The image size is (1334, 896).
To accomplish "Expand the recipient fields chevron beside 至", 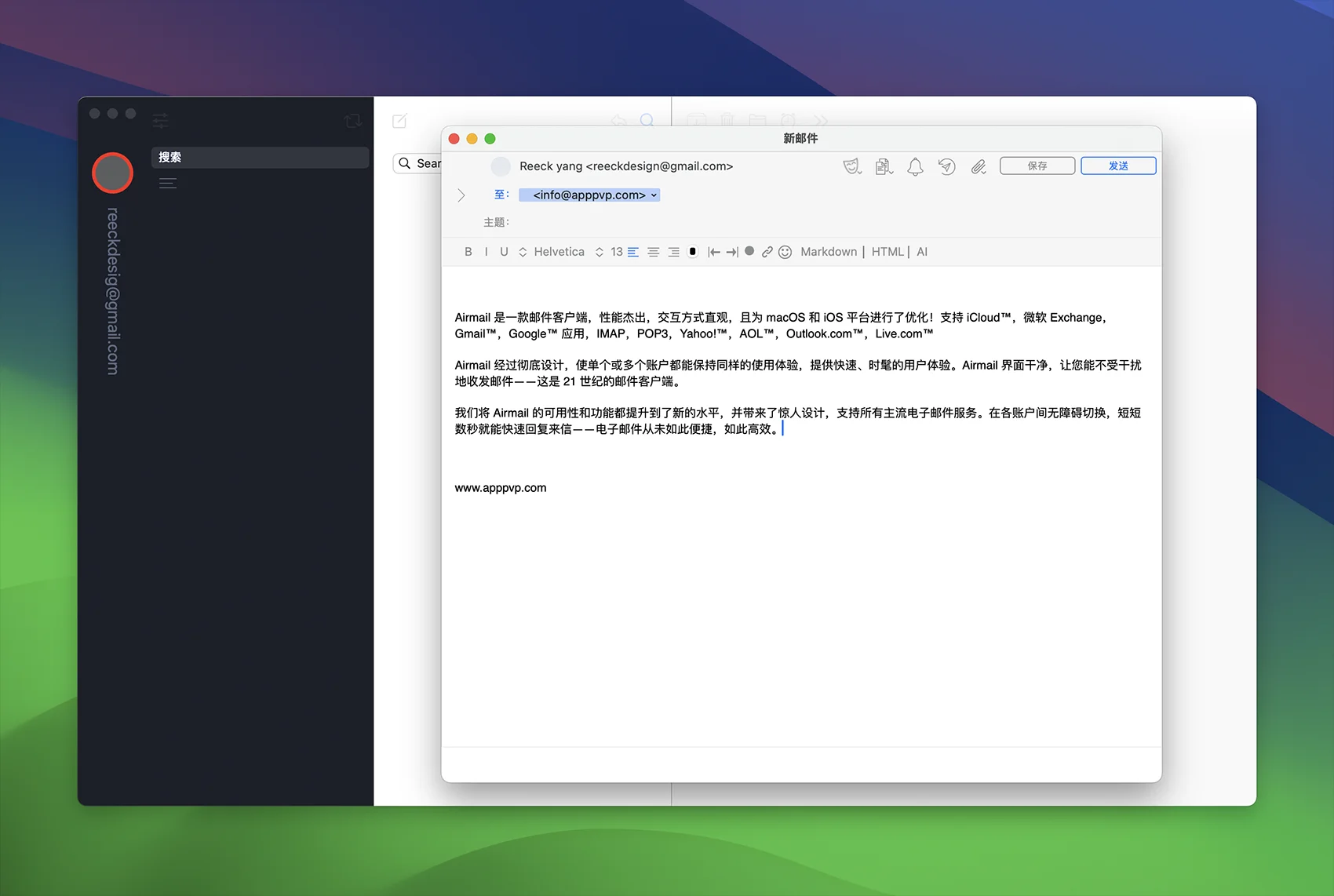I will (461, 195).
